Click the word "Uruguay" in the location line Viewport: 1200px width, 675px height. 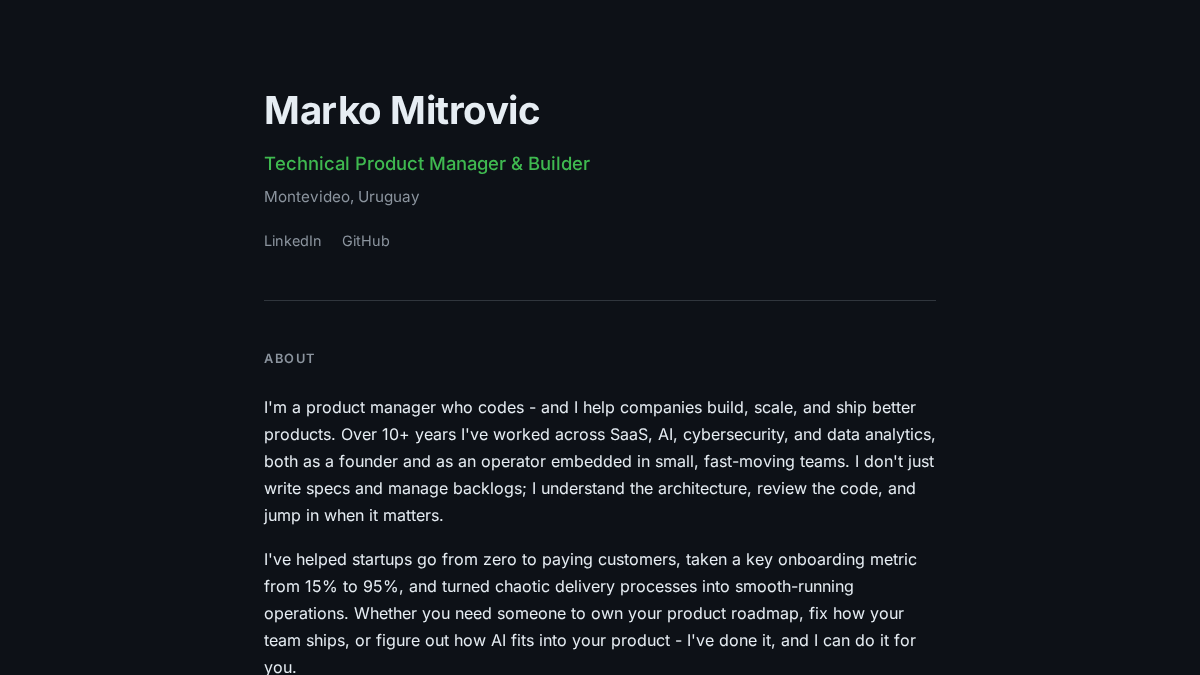(389, 197)
